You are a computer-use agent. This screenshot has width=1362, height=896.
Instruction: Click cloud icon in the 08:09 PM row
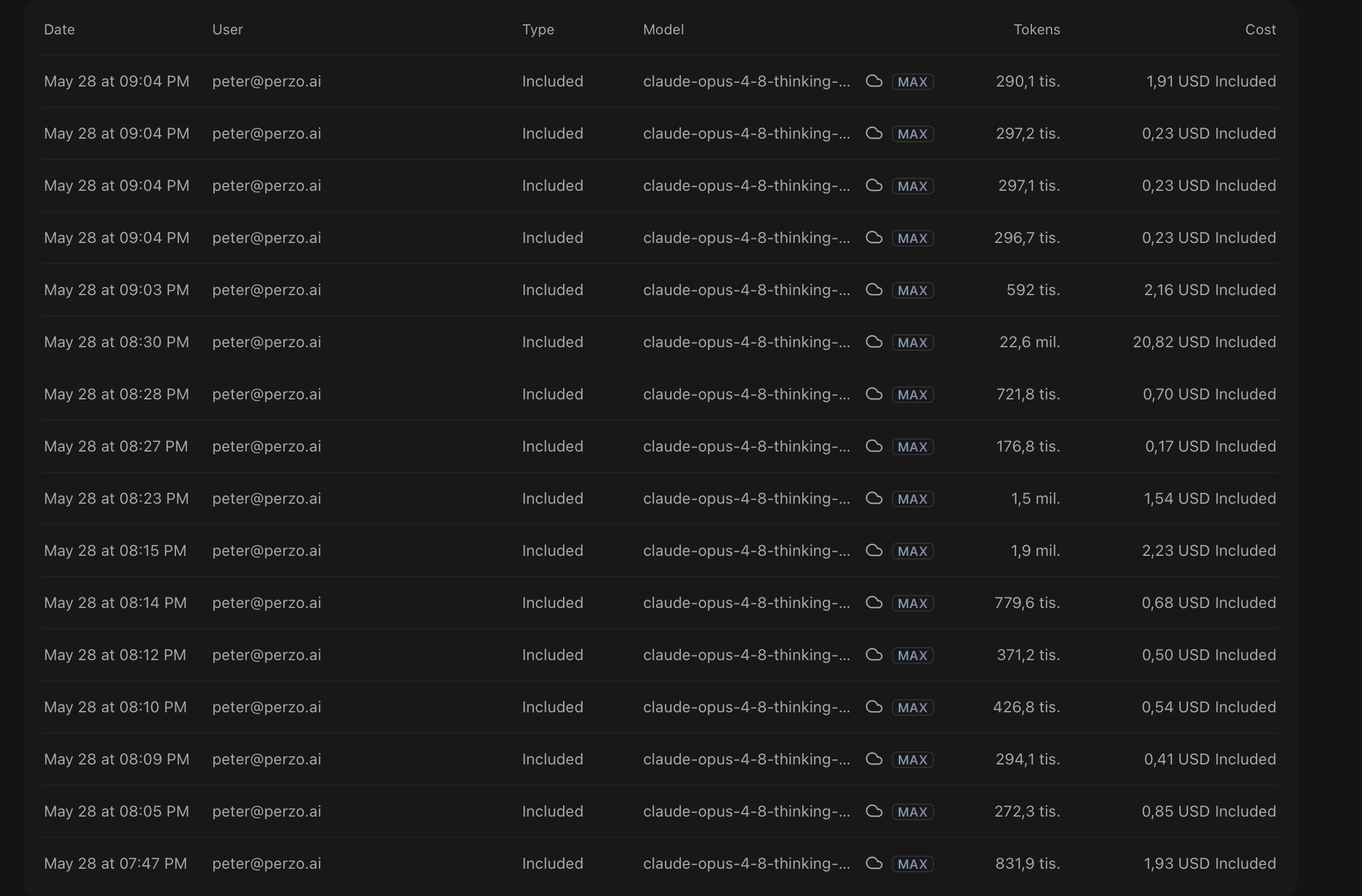point(874,759)
